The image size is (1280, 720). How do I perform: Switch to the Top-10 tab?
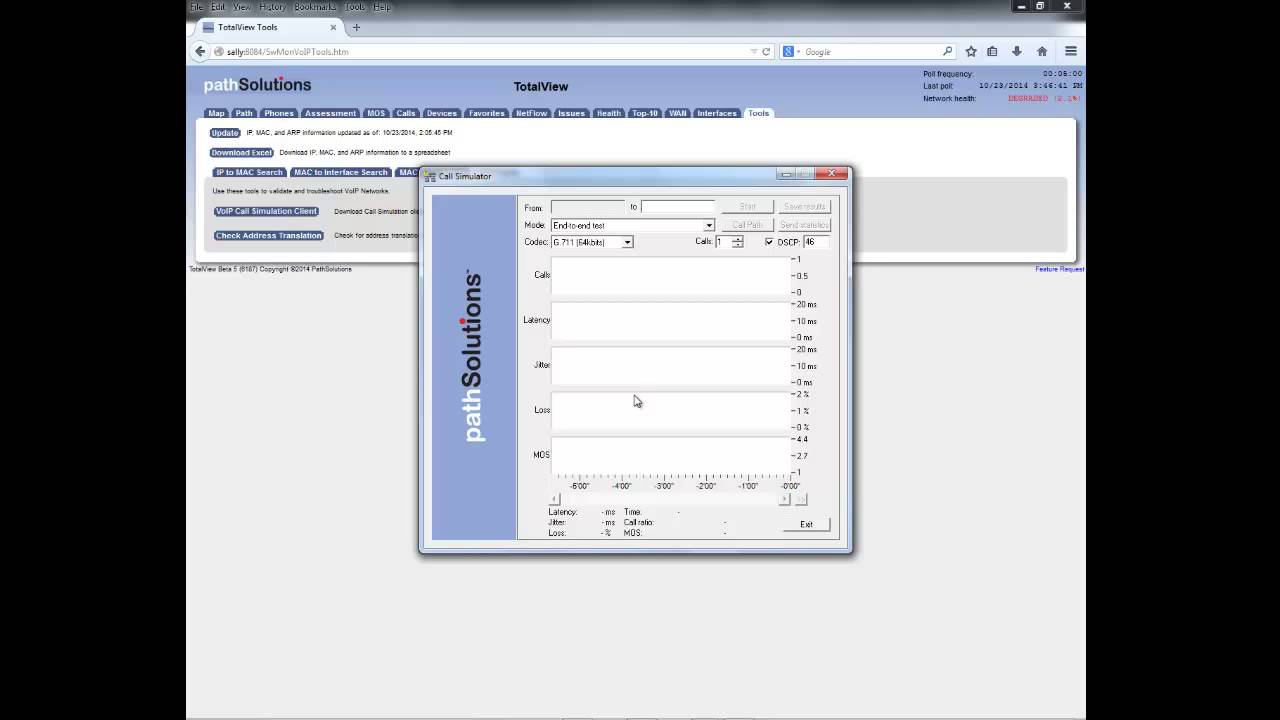(x=645, y=113)
